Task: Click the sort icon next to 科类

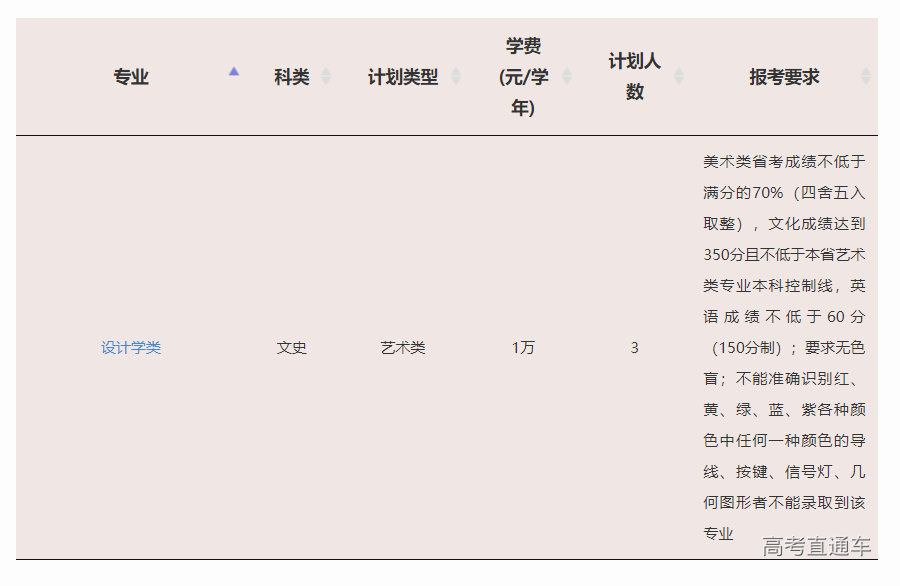Action: coord(326,77)
